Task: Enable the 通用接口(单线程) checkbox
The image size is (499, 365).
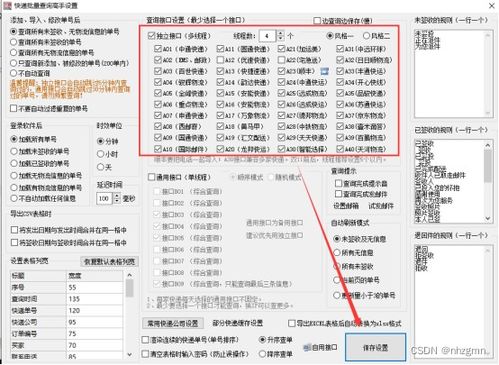Action: pyautogui.click(x=151, y=177)
